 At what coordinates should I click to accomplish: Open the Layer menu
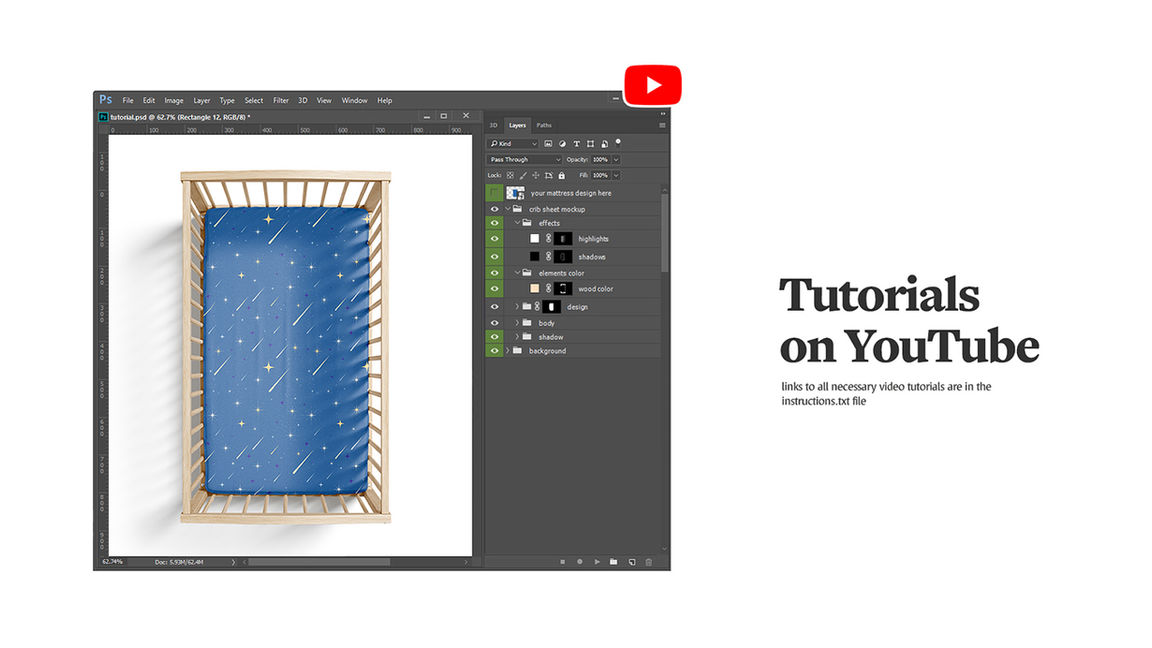202,101
